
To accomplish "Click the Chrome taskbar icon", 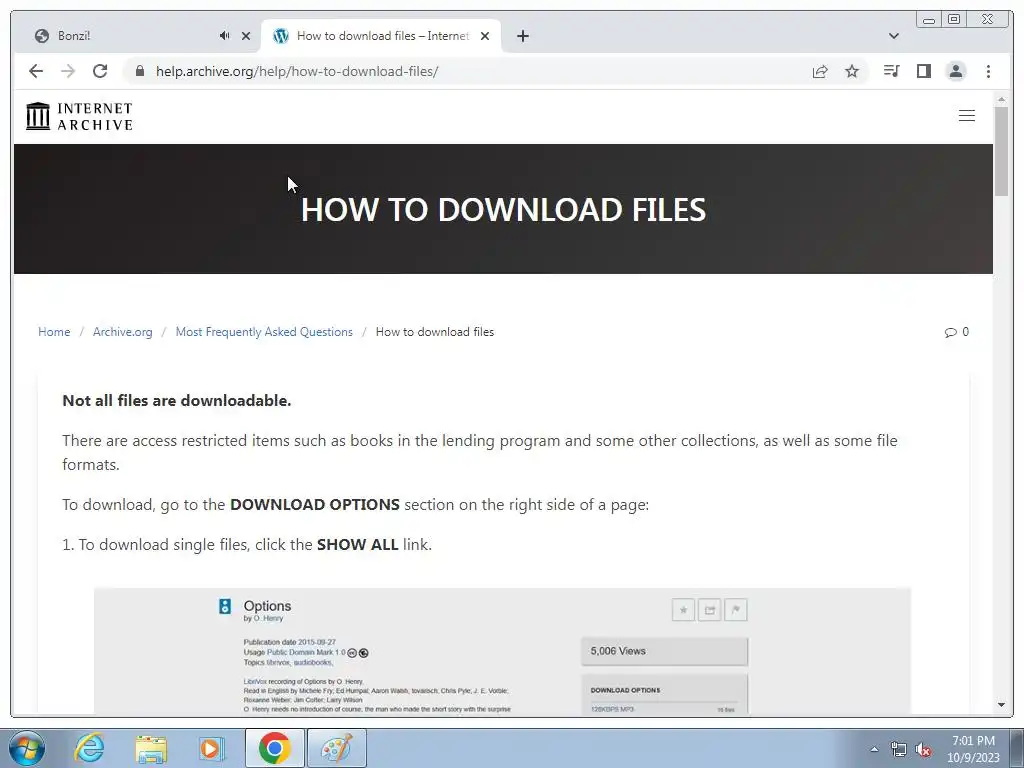I will [x=274, y=748].
